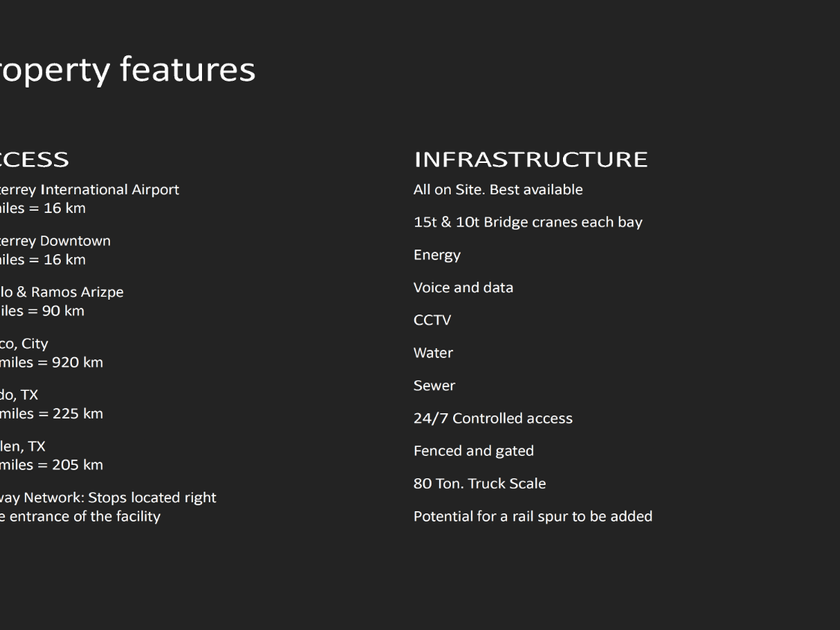Select the '= 920 km' distance line
Image resolution: width=840 pixels, height=630 pixels.
pos(52,363)
